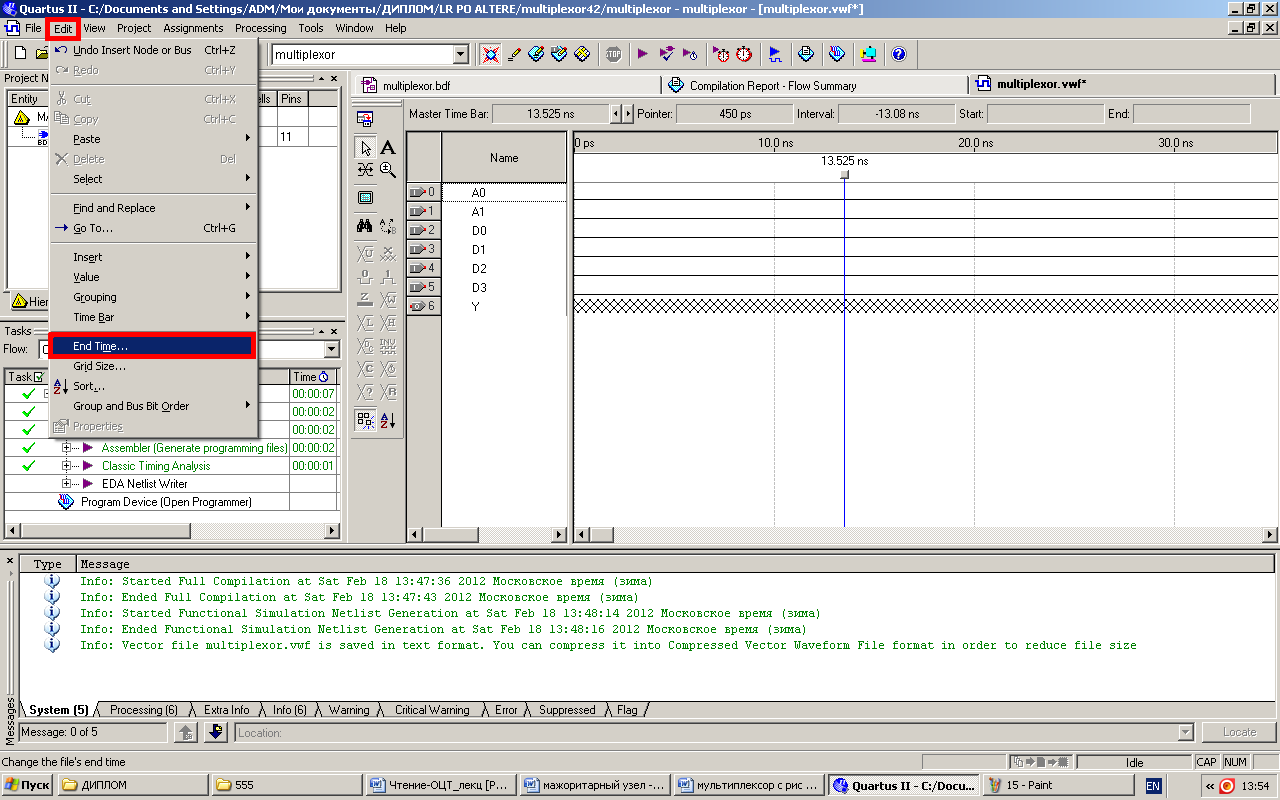Switch to Processing (6) messages tab
Image resolution: width=1280 pixels, height=800 pixels.
pos(142,710)
